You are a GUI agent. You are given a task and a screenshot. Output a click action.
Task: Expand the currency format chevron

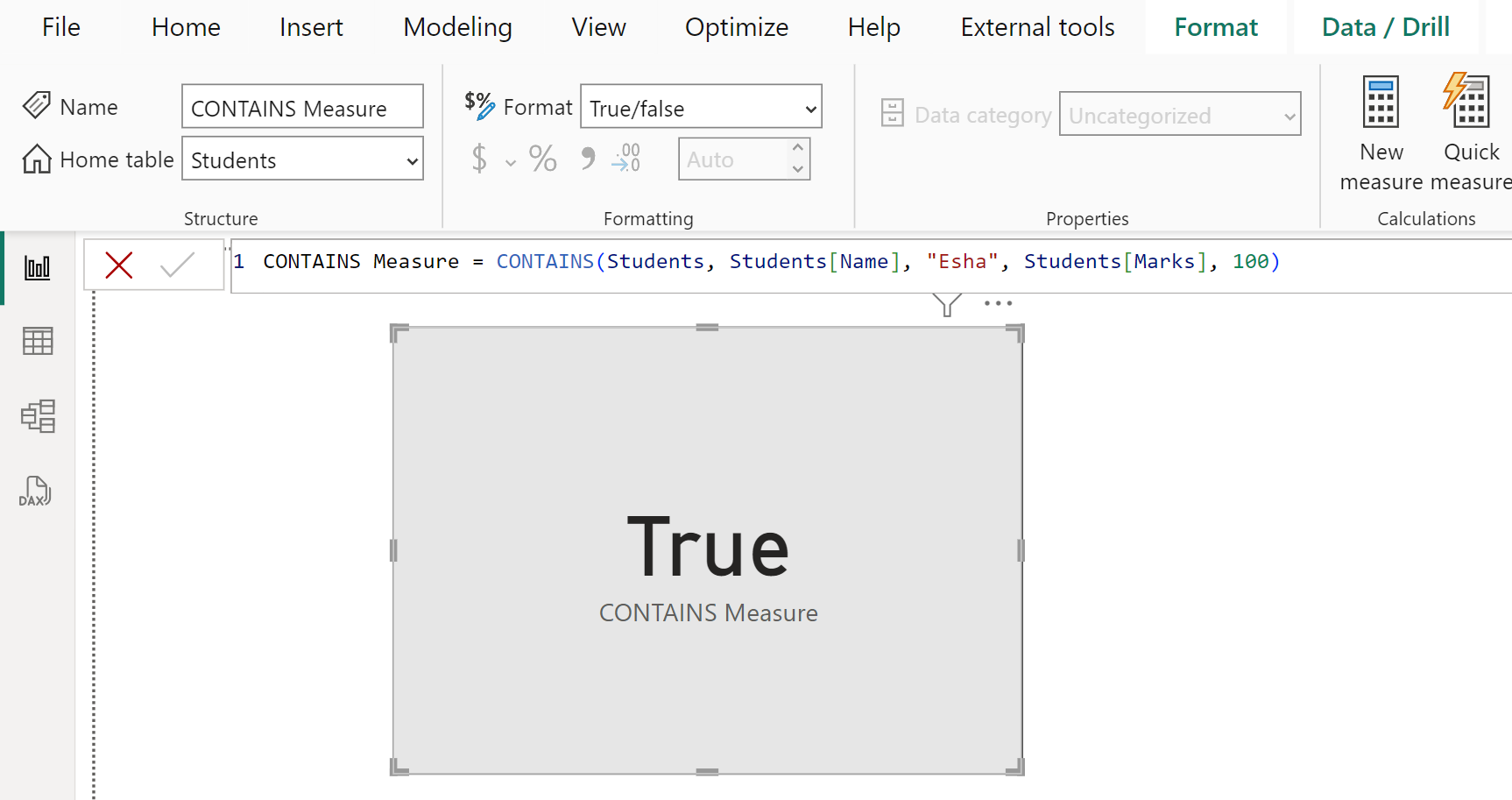click(511, 162)
